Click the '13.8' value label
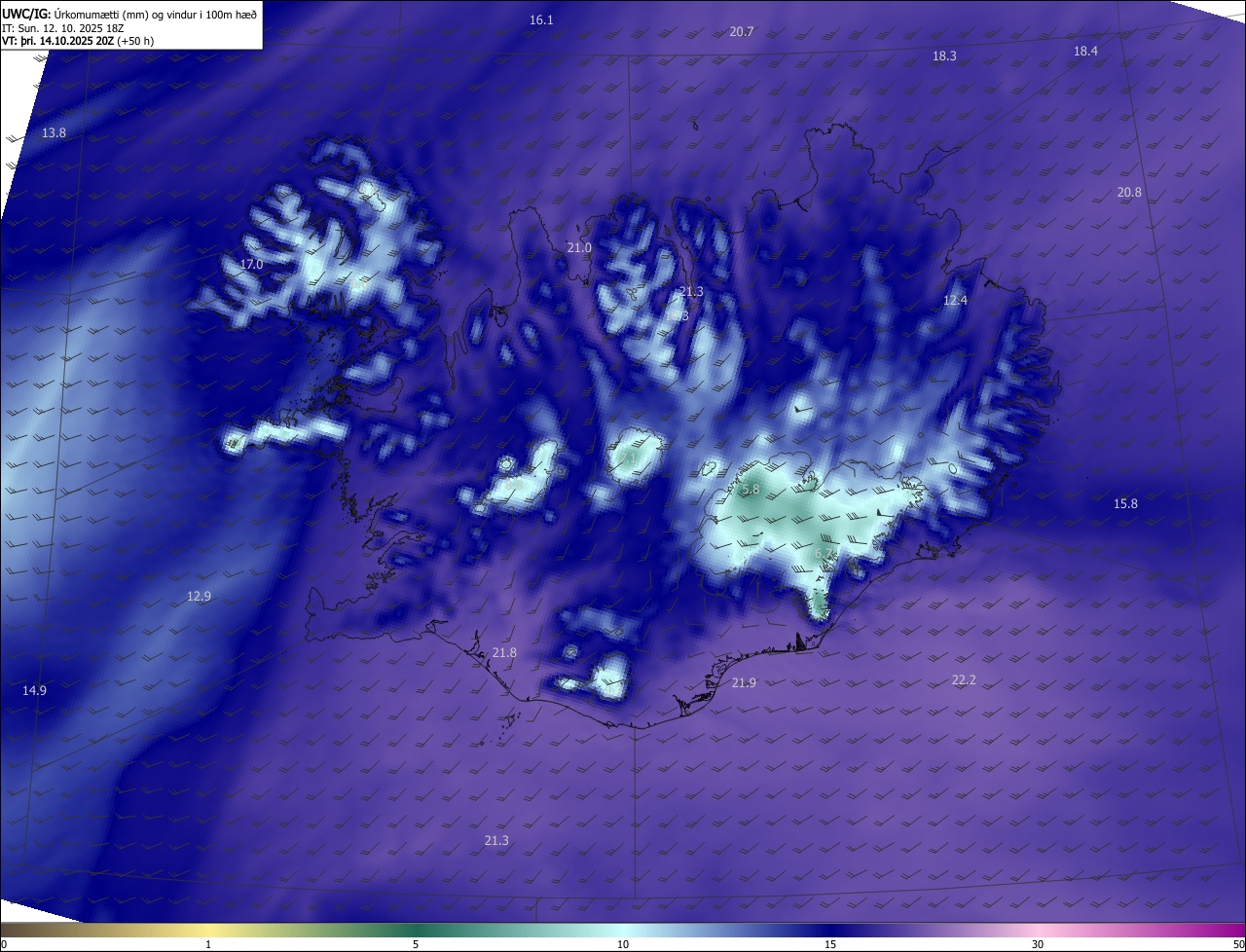 tap(54, 133)
